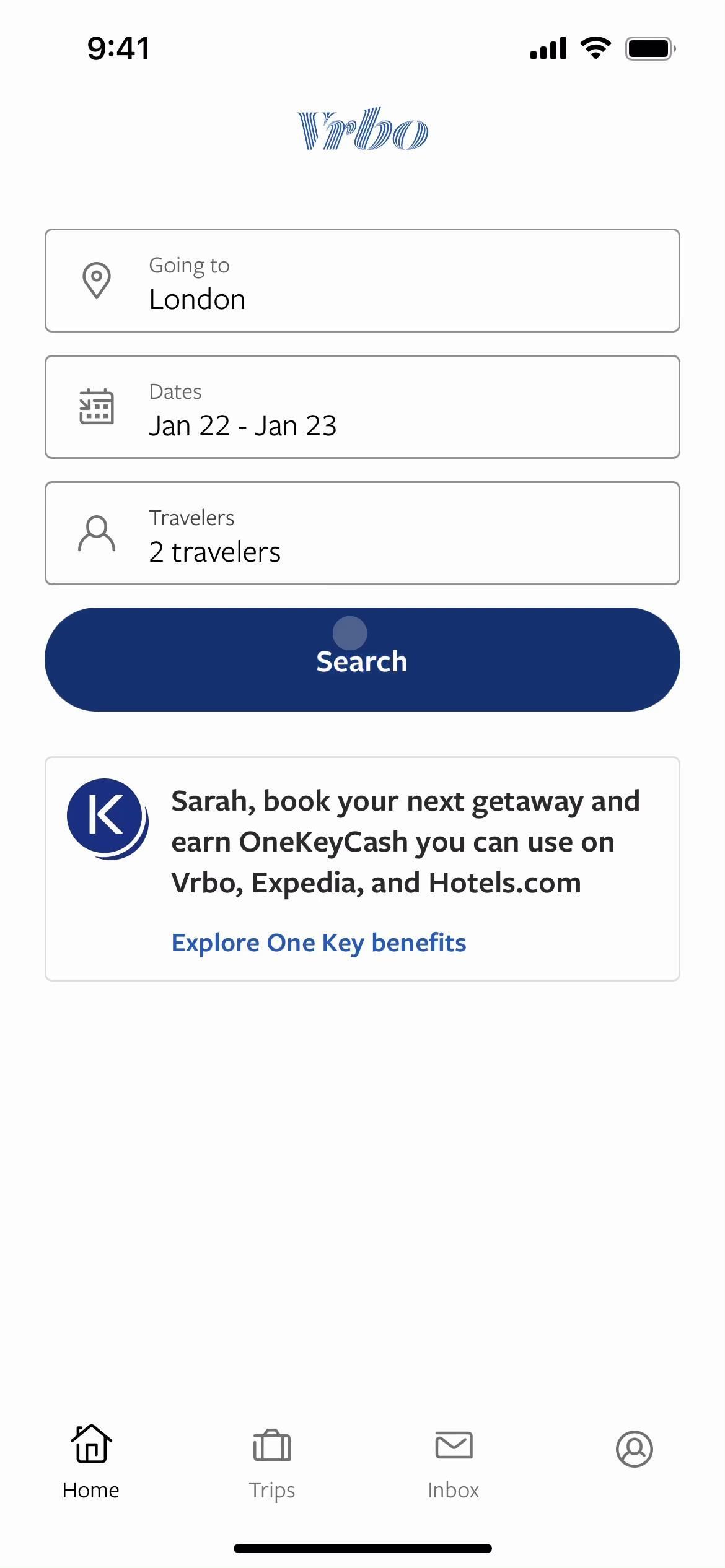
Task: Go to the Home tab
Action: click(91, 1463)
